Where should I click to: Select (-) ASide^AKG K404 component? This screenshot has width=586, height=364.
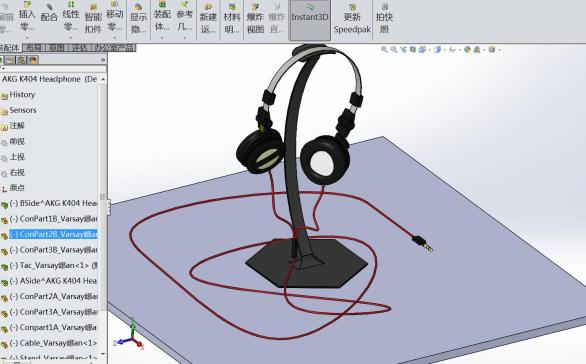(x=53, y=281)
